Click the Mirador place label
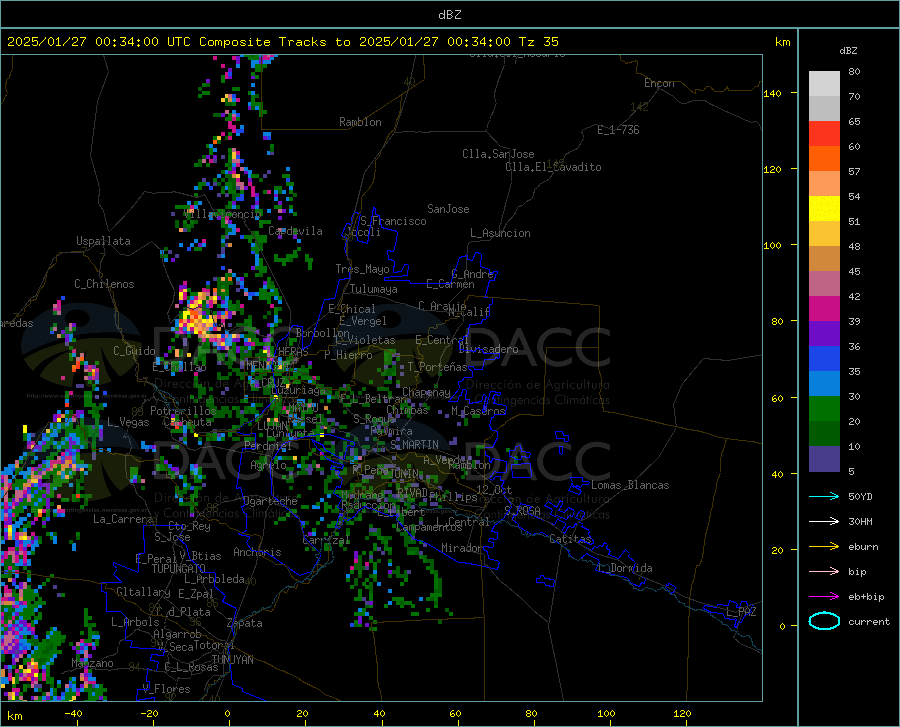The width and height of the screenshot is (900, 727). click(x=462, y=548)
